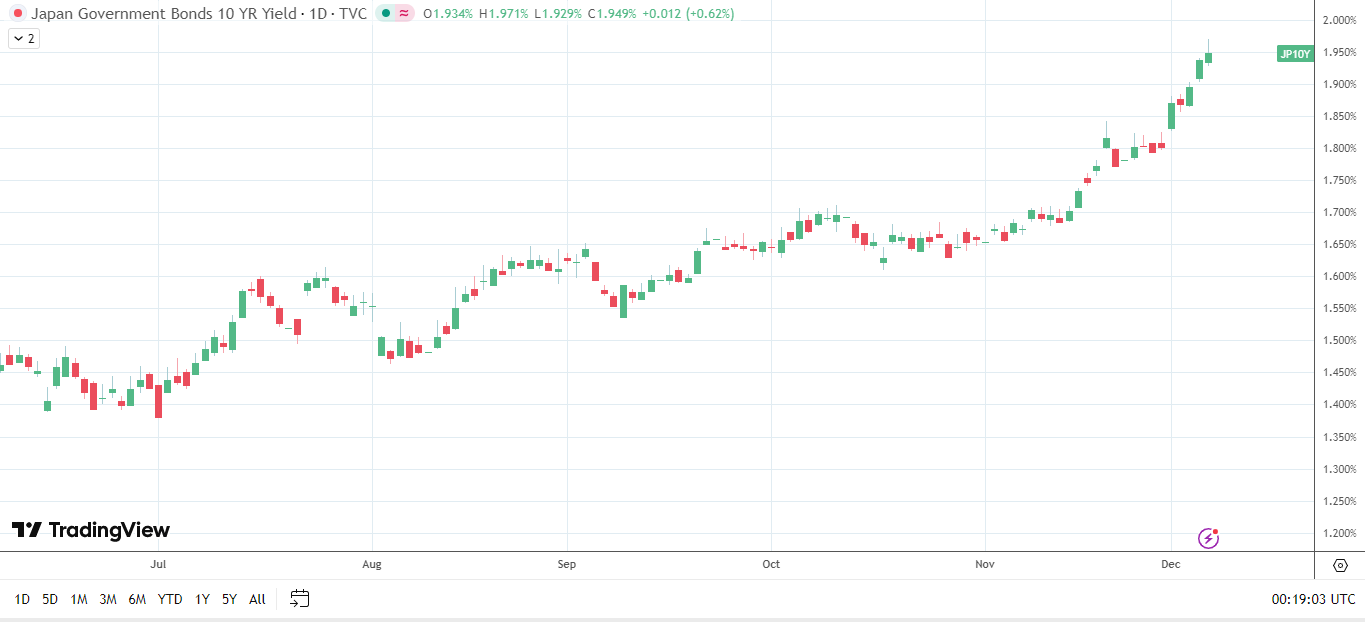This screenshot has width=1365, height=622.
Task: Click the TradingView logo
Action: (91, 530)
